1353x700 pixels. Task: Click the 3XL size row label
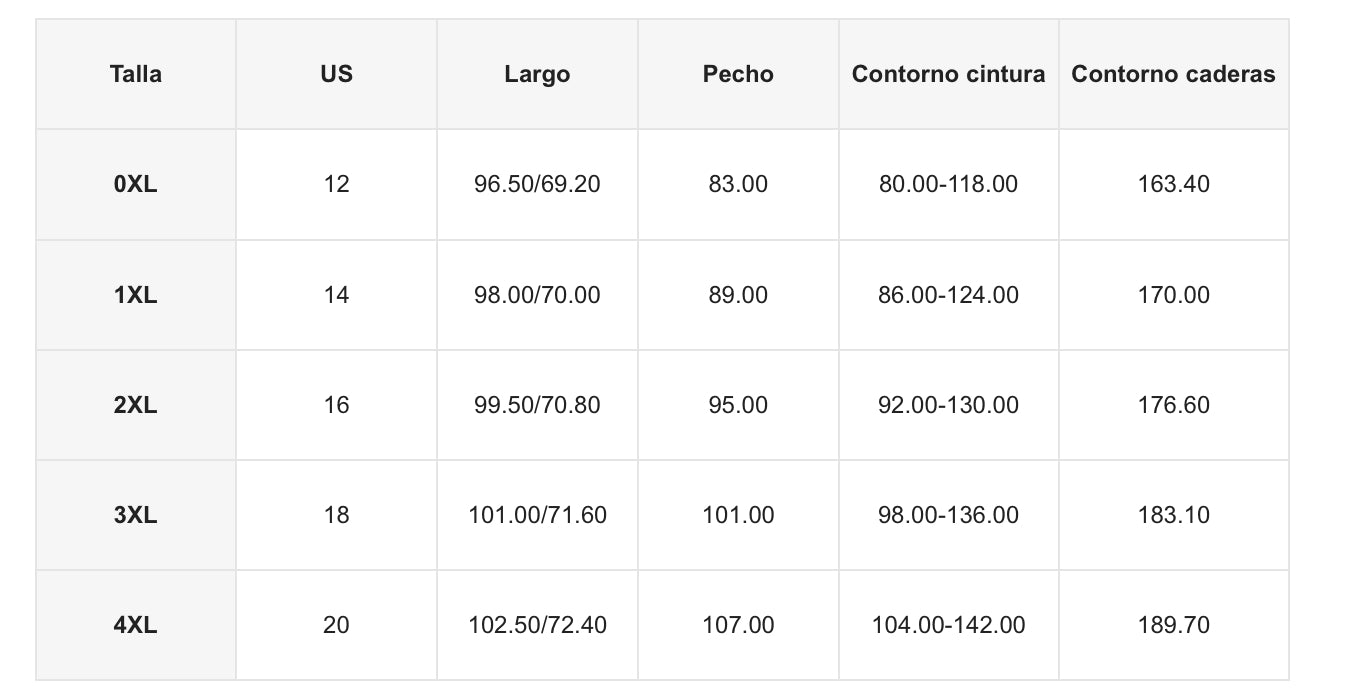(x=136, y=515)
